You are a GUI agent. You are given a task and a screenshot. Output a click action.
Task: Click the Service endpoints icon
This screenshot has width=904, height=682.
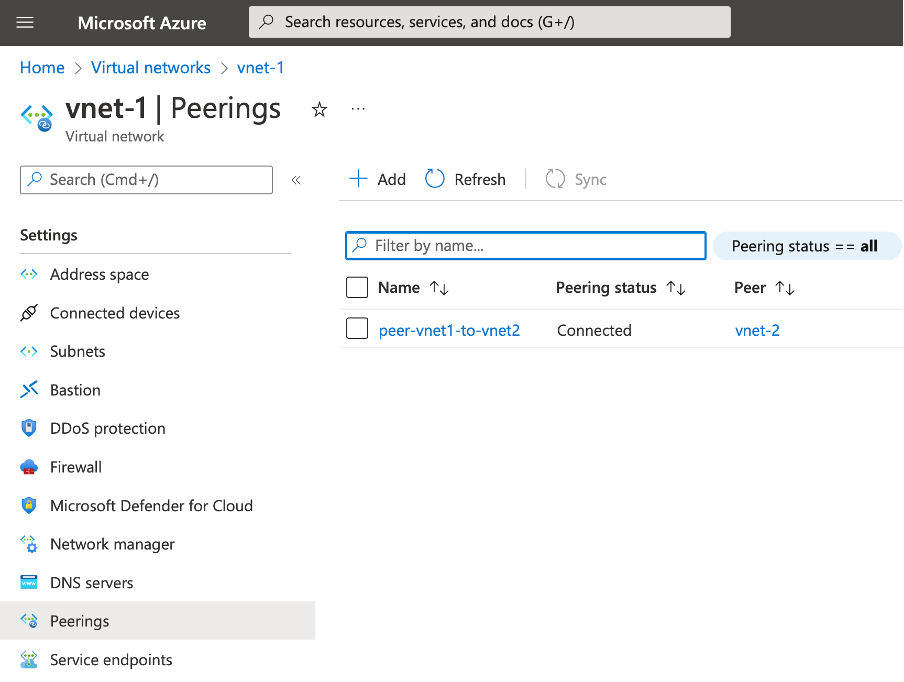click(29, 660)
